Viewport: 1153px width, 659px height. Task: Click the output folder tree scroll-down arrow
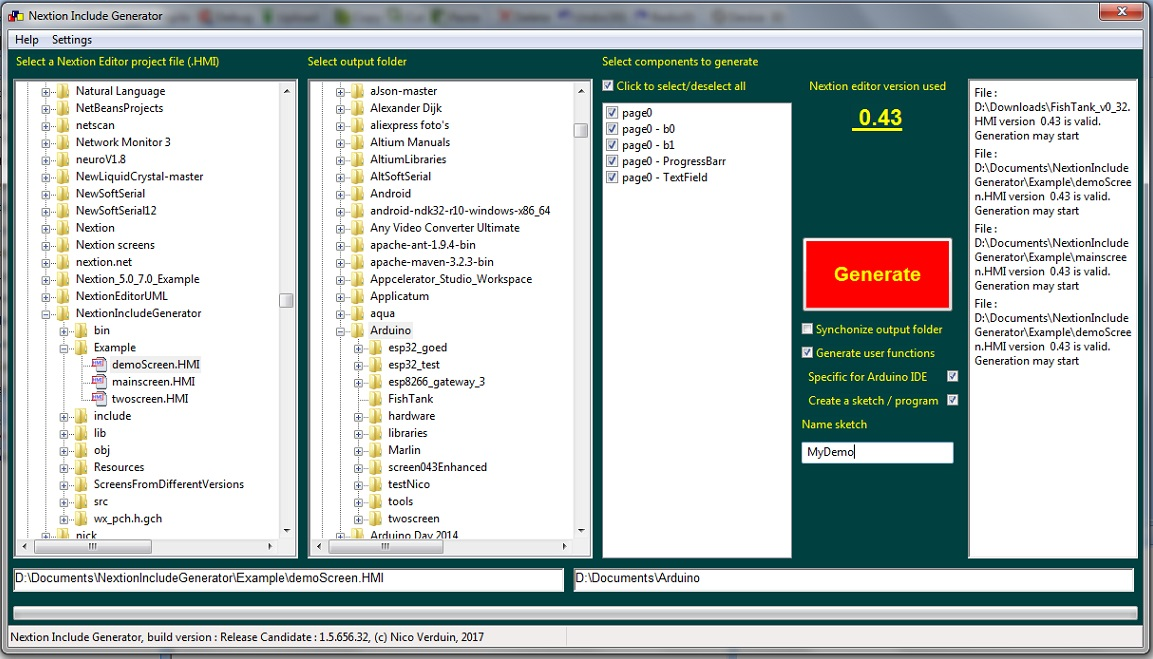coord(581,530)
